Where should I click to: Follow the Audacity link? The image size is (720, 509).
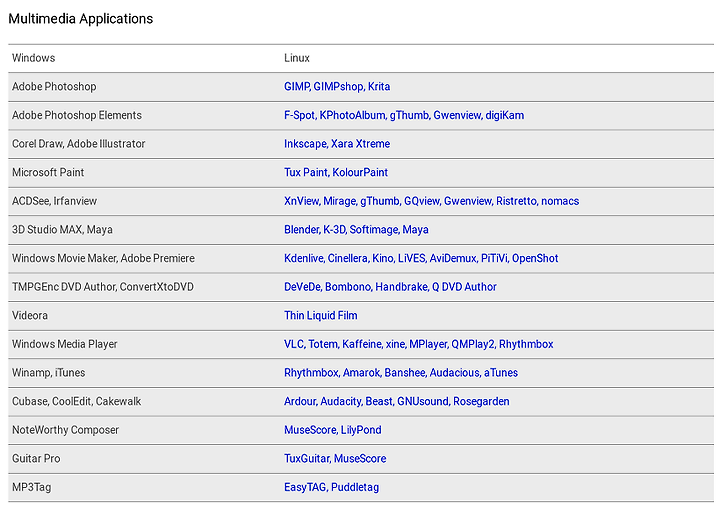click(341, 401)
